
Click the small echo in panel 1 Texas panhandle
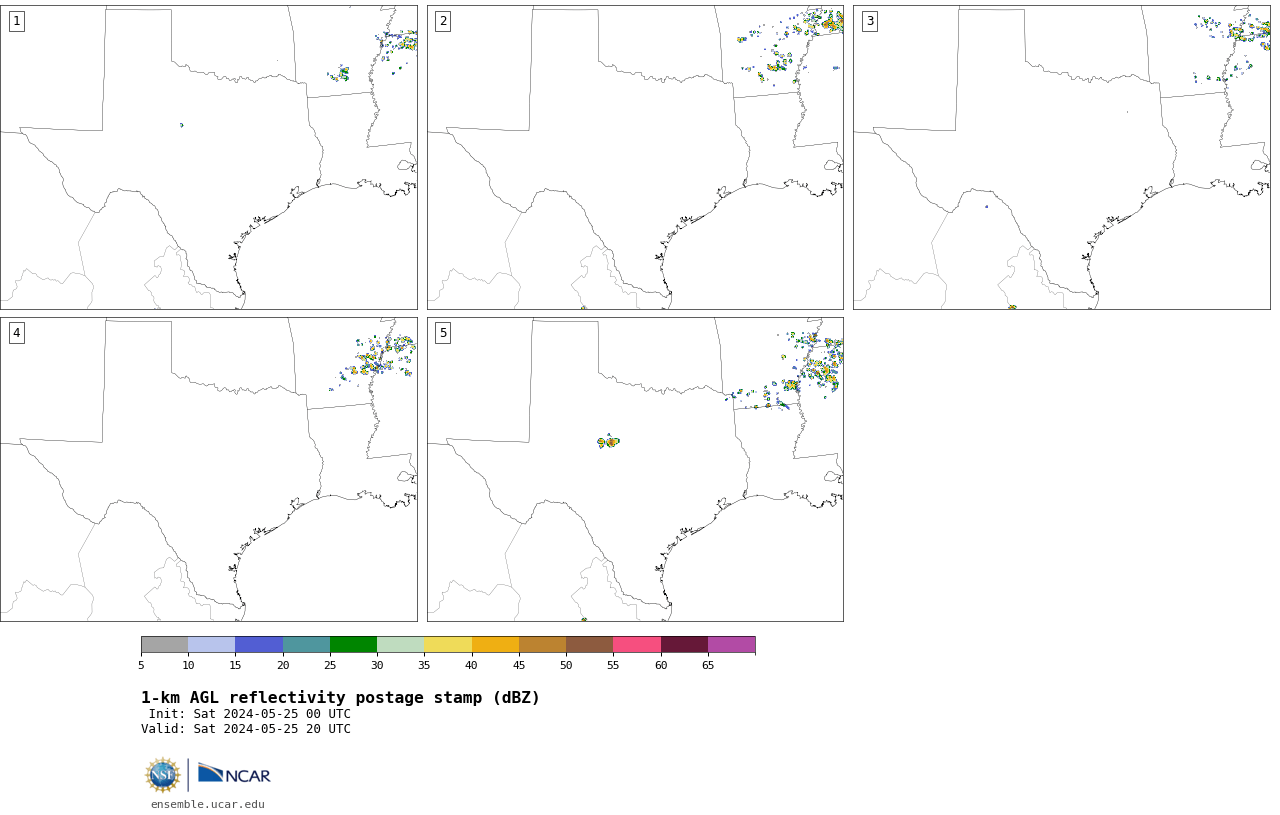[182, 125]
